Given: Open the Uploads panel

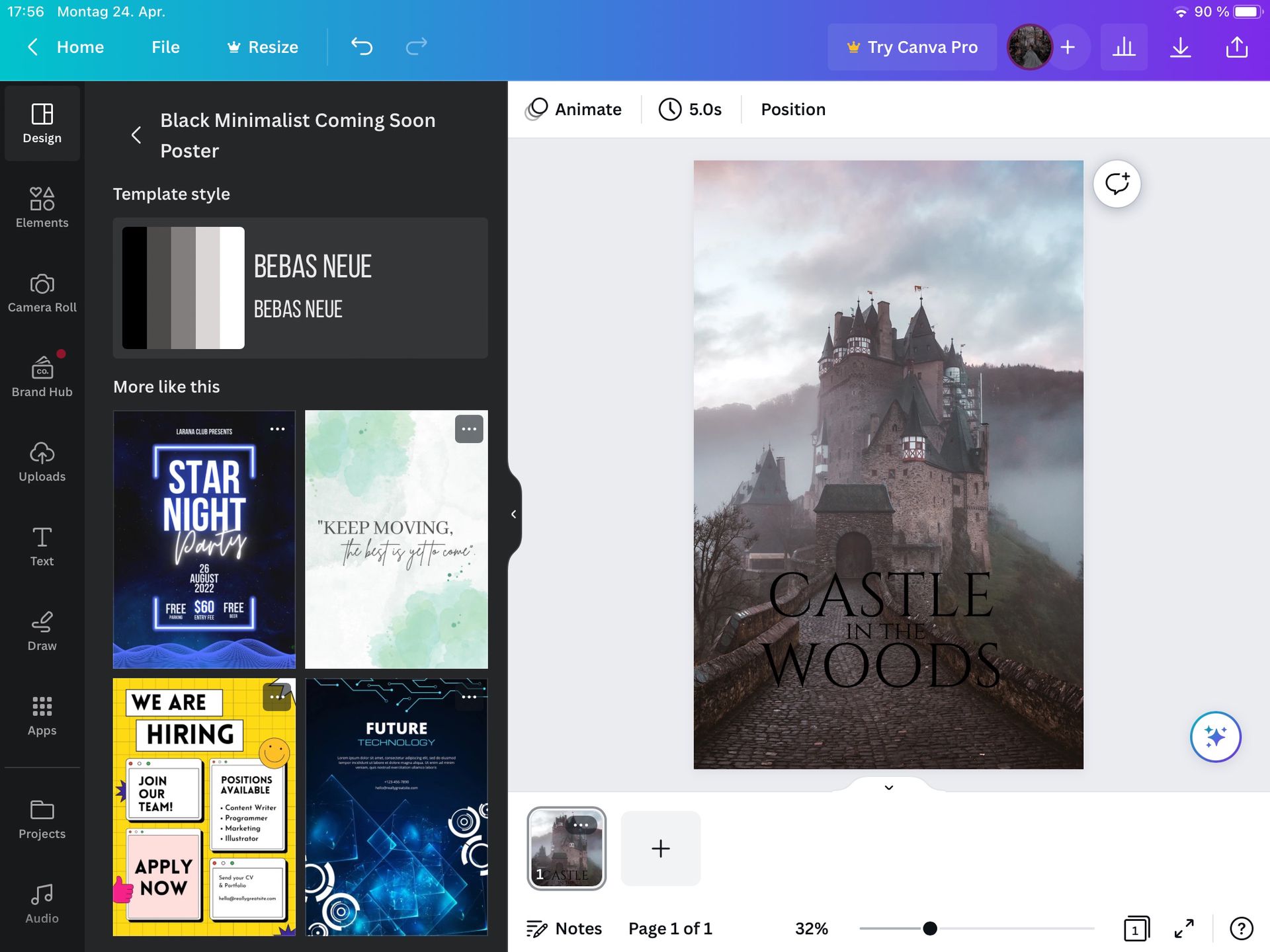Looking at the screenshot, I should click(x=42, y=461).
